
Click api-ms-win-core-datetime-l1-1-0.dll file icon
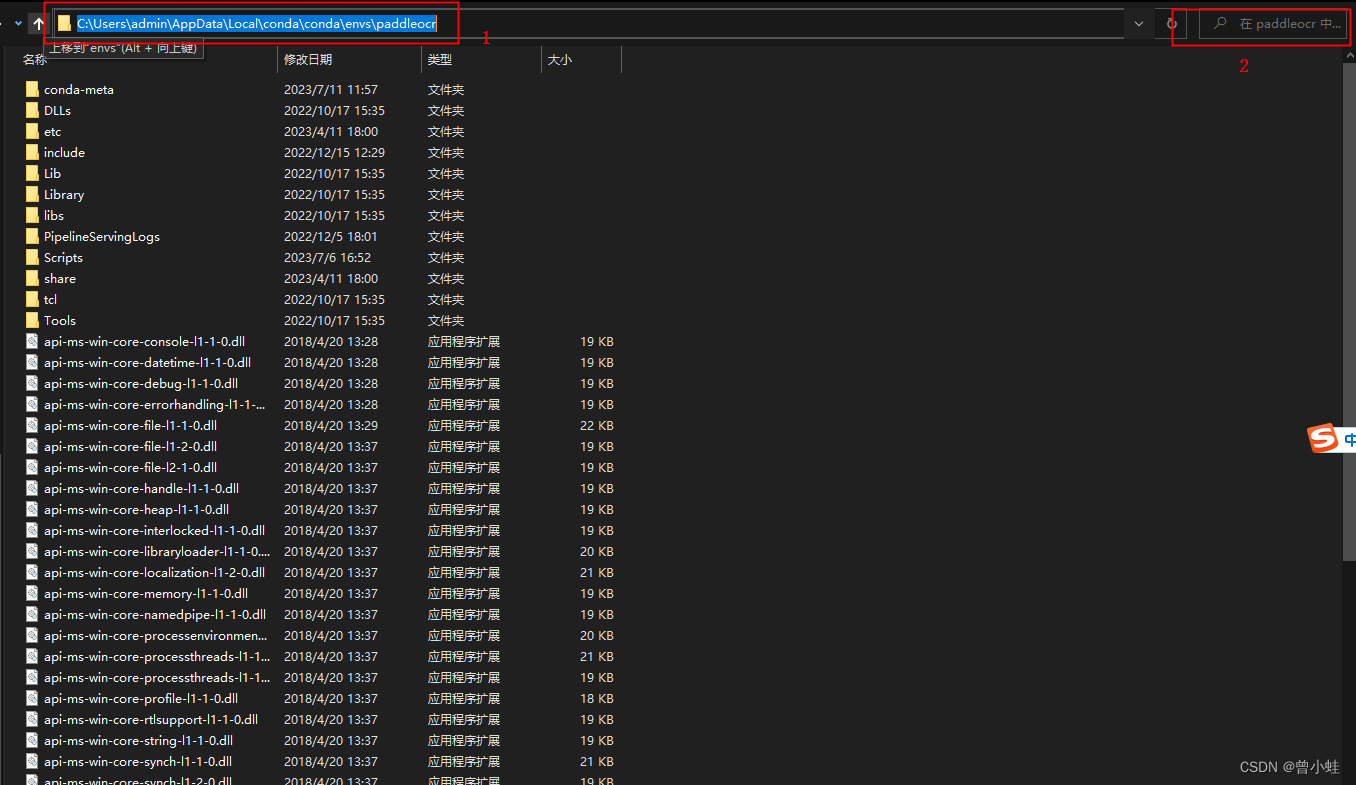click(x=32, y=363)
